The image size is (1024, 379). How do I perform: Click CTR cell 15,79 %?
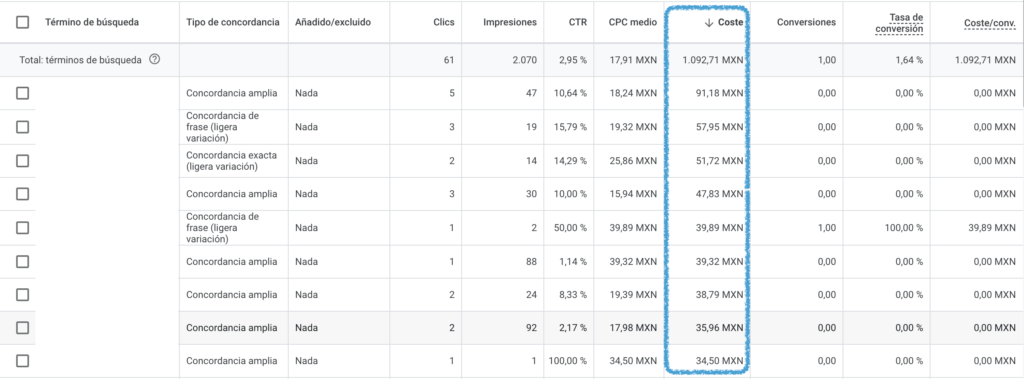tap(571, 127)
